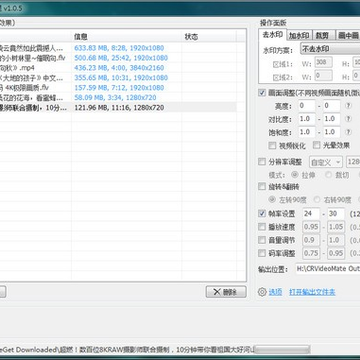Open the 选项 link
360x360 pixels.
[x=275, y=292]
